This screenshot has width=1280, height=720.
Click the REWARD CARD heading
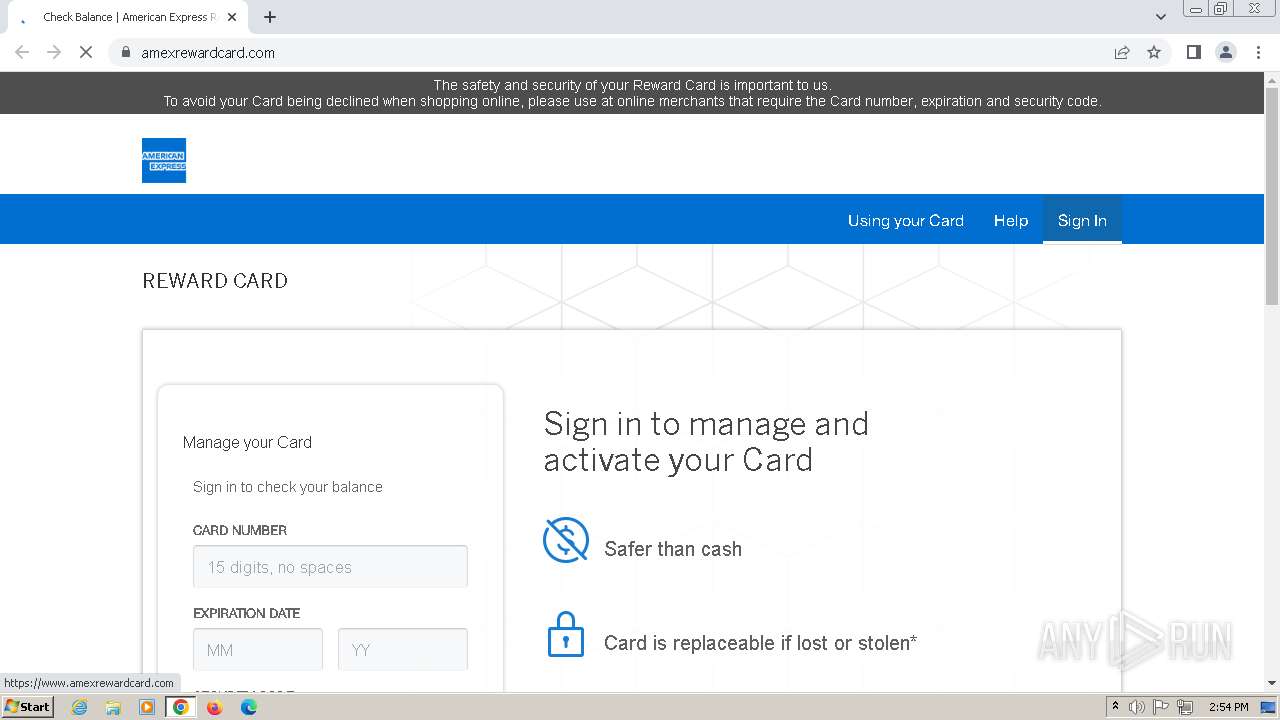coord(215,281)
